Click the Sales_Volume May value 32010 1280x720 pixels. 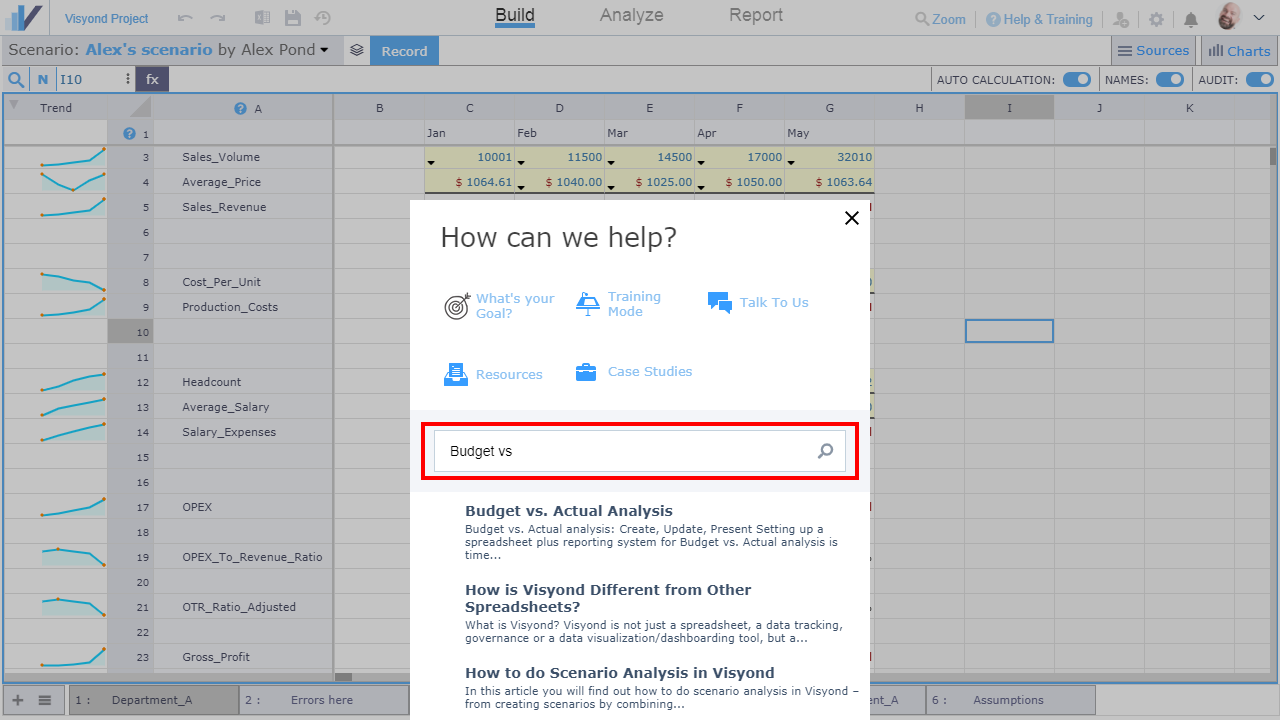click(x=830, y=157)
